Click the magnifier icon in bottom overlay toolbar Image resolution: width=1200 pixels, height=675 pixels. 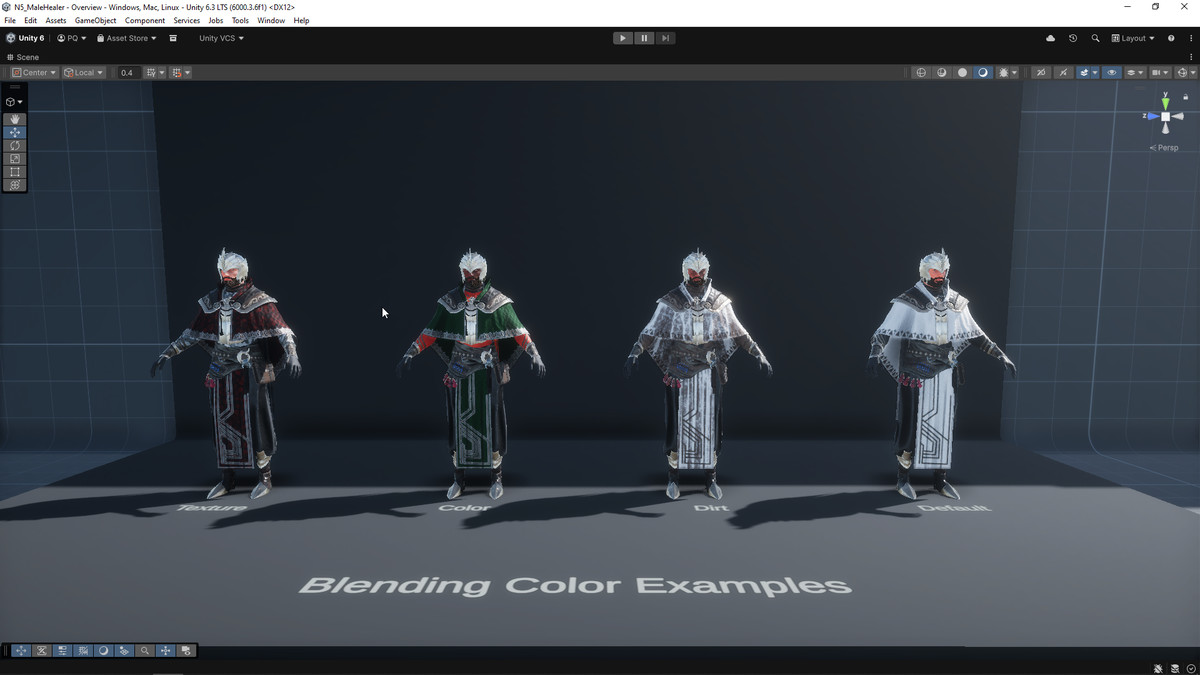(x=145, y=651)
